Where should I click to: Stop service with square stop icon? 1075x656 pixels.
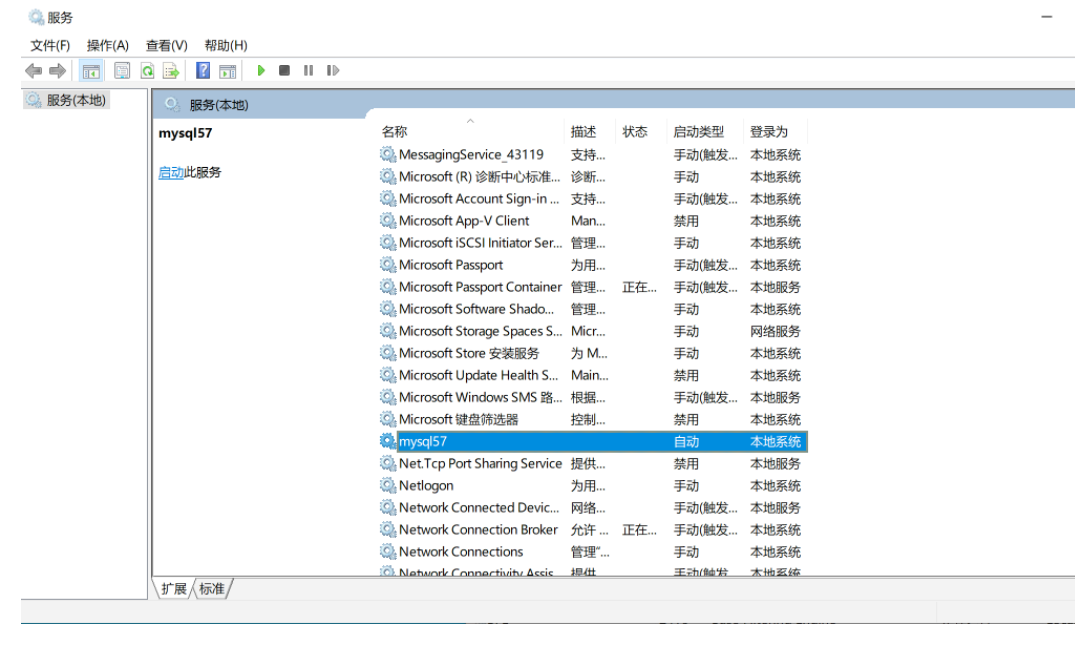(x=284, y=70)
